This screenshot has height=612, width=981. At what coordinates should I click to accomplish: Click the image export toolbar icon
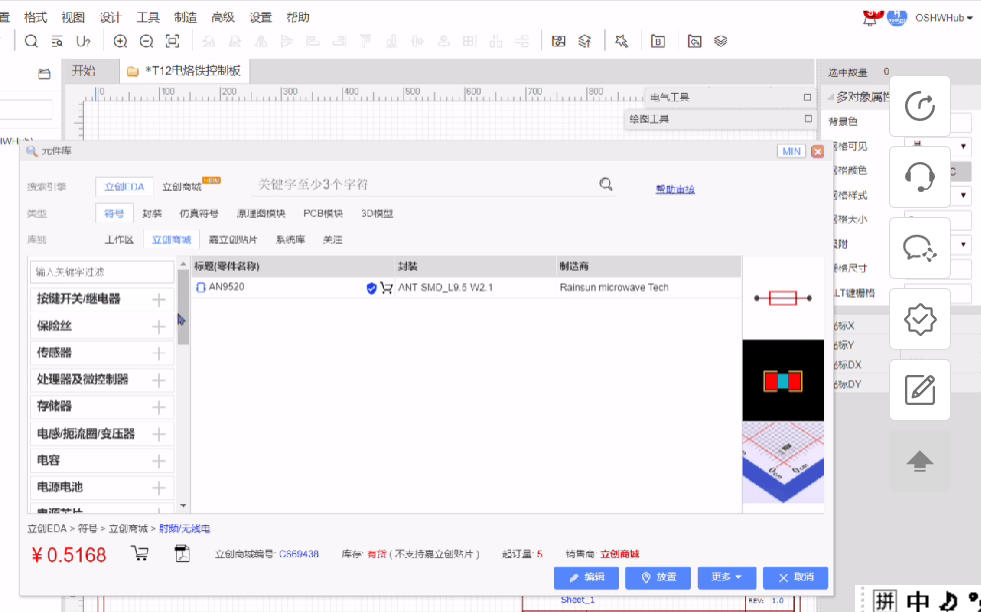(x=559, y=41)
